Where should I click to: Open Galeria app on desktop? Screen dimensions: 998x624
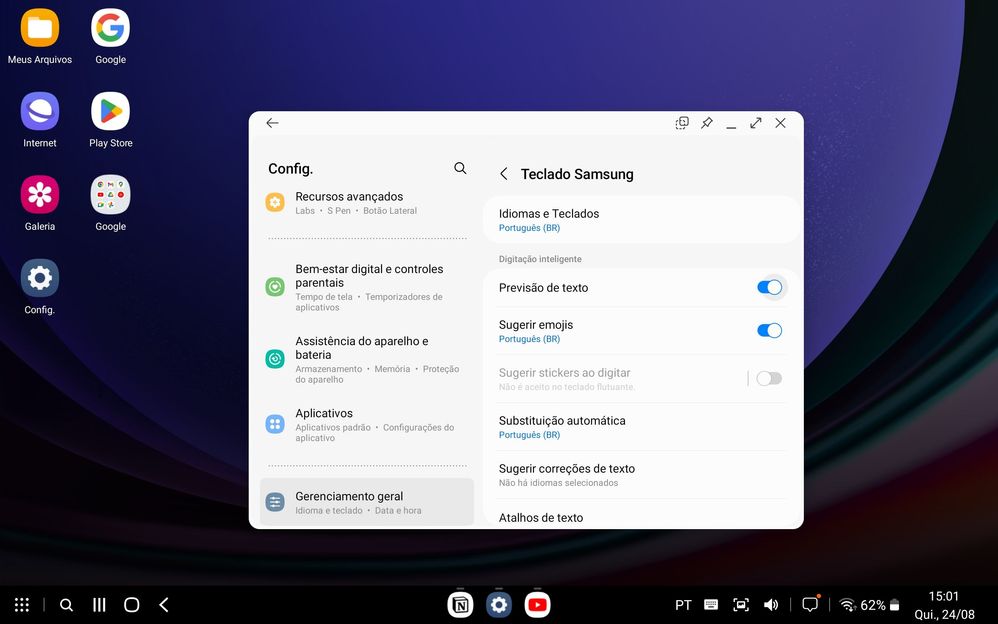point(39,195)
